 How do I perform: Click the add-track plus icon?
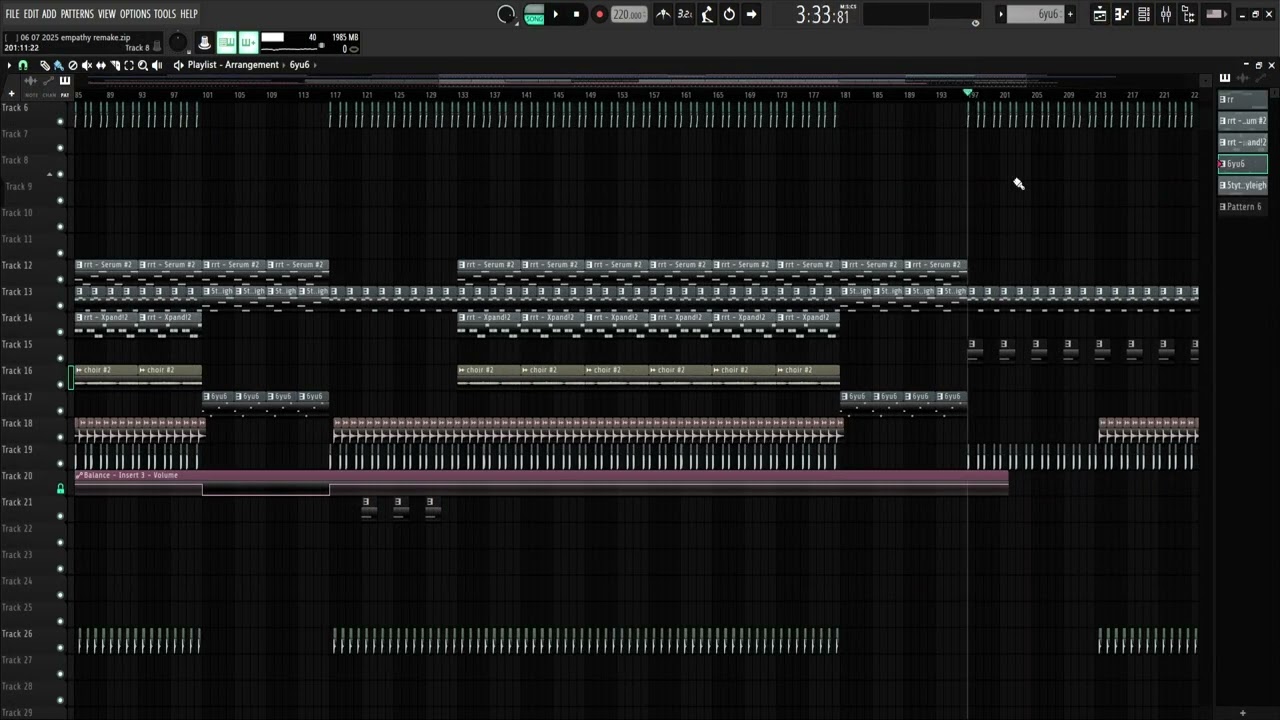point(11,94)
